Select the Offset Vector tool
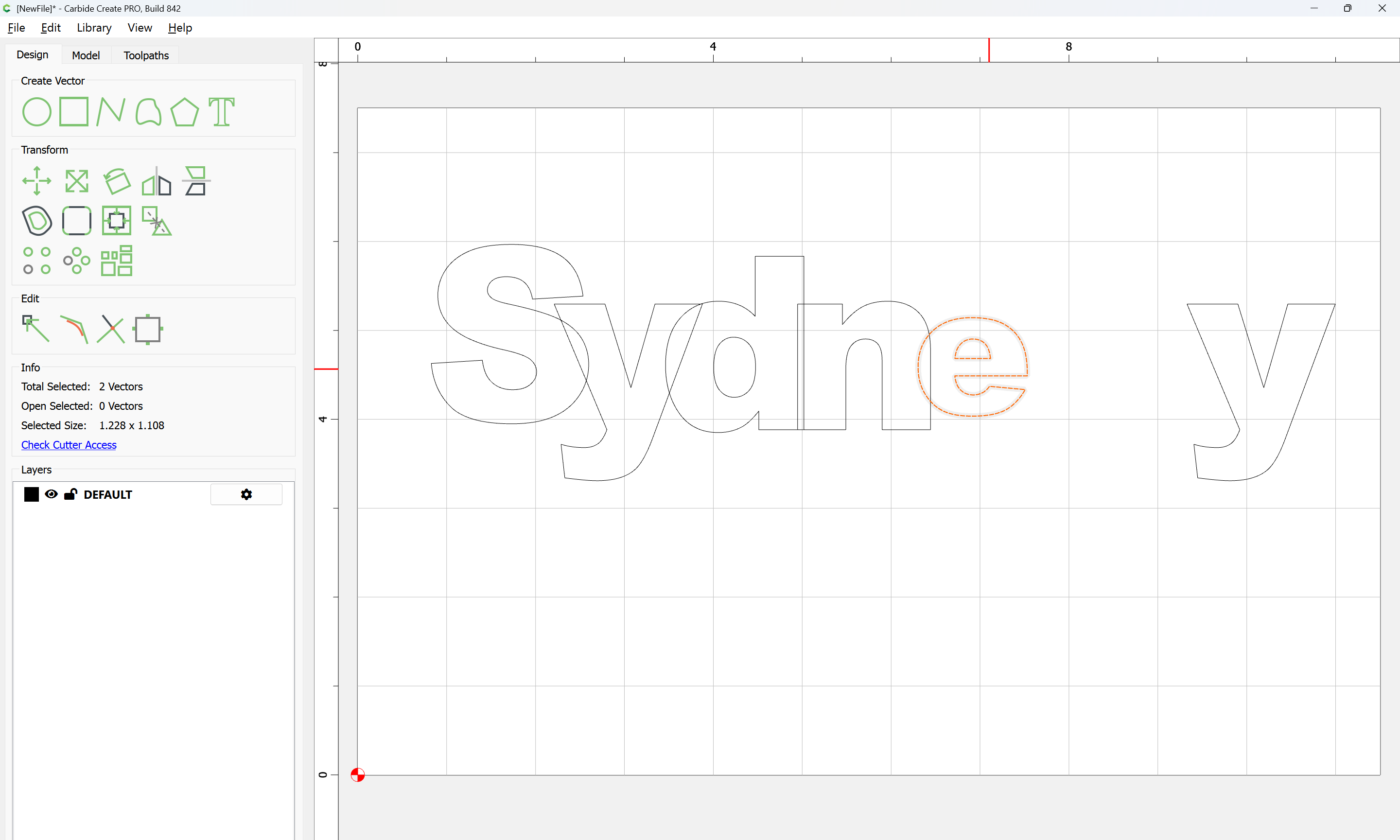This screenshot has width=1400, height=840. 36,221
